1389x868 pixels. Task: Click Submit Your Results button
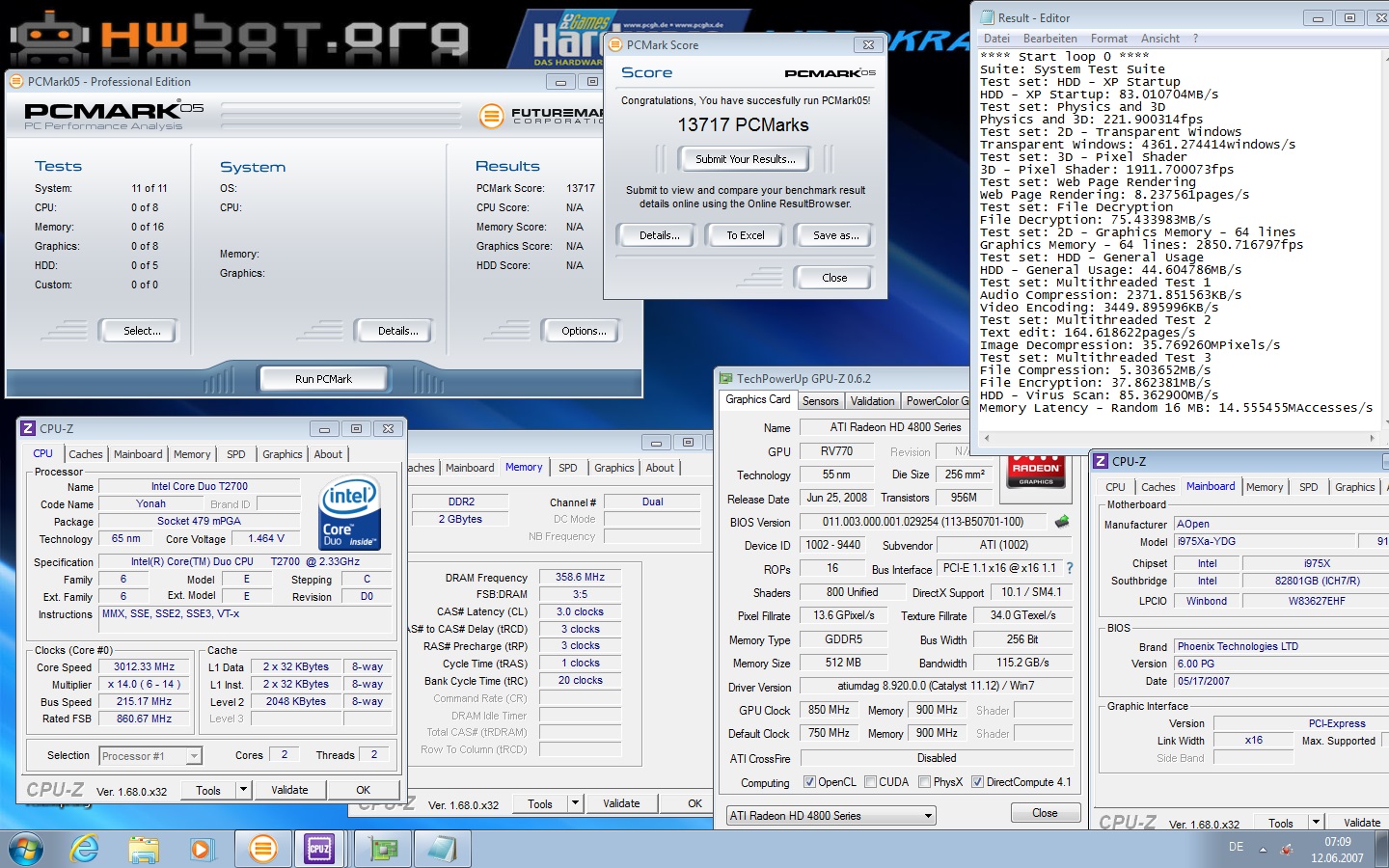[745, 159]
